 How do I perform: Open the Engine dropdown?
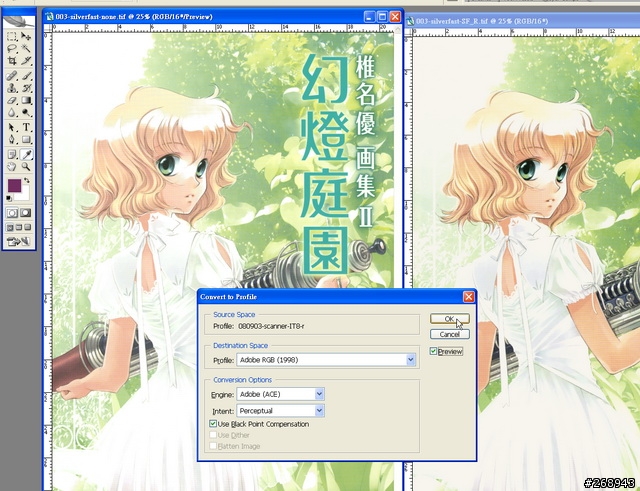click(x=280, y=394)
